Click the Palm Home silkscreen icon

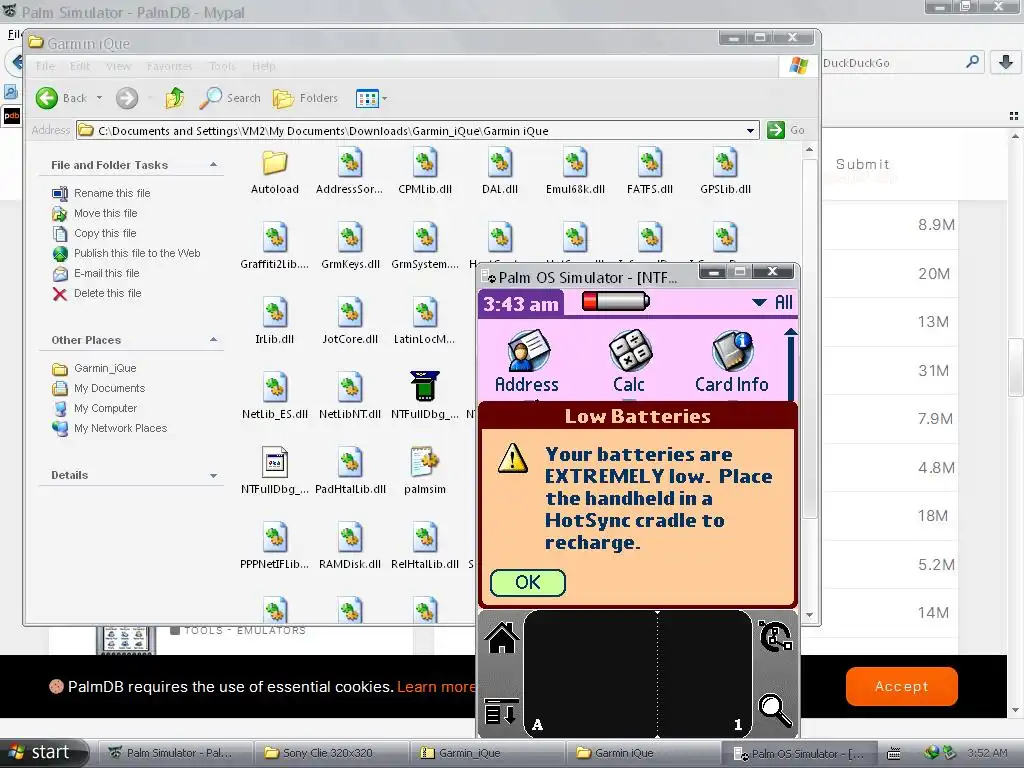point(502,637)
